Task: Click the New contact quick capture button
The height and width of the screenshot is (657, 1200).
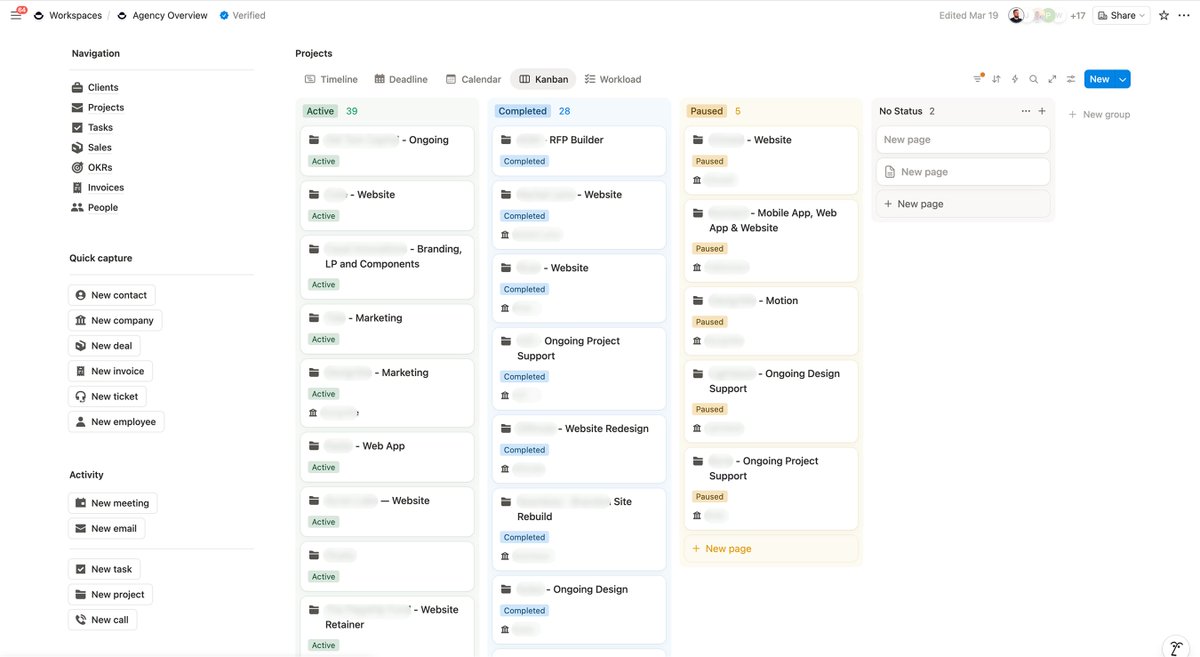Action: click(x=111, y=295)
